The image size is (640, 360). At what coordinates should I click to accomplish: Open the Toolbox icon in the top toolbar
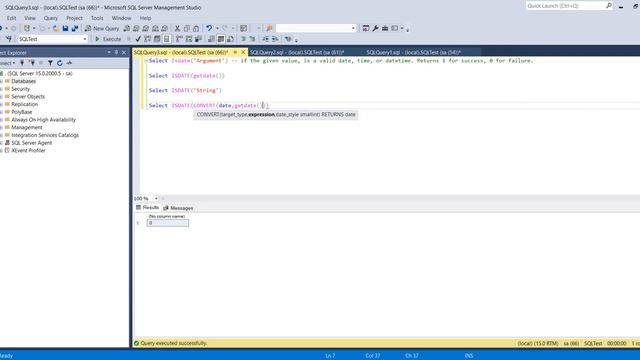(385, 28)
